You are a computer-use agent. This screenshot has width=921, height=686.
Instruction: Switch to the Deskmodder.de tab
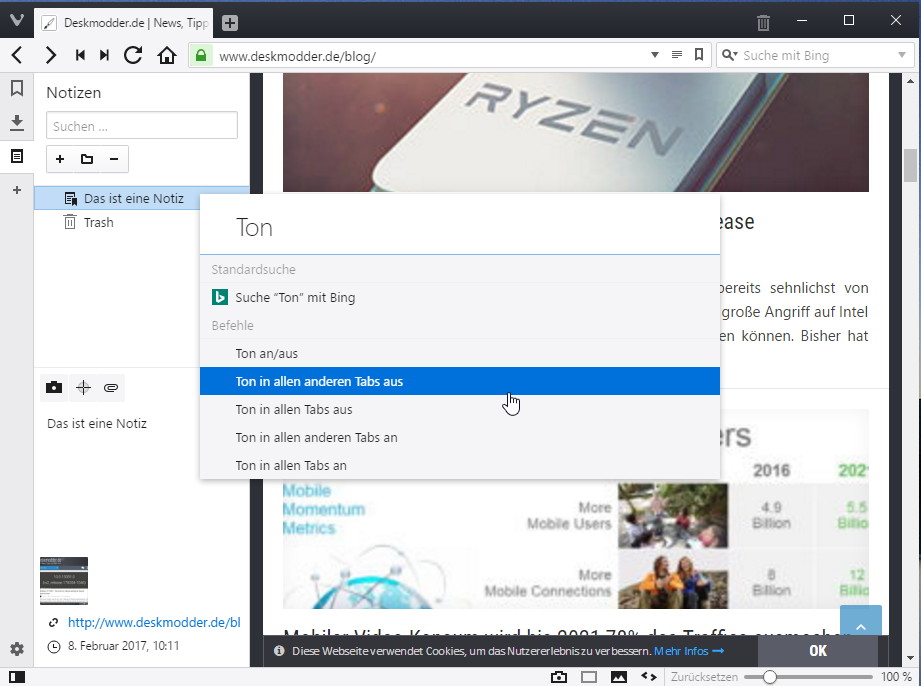[x=125, y=23]
